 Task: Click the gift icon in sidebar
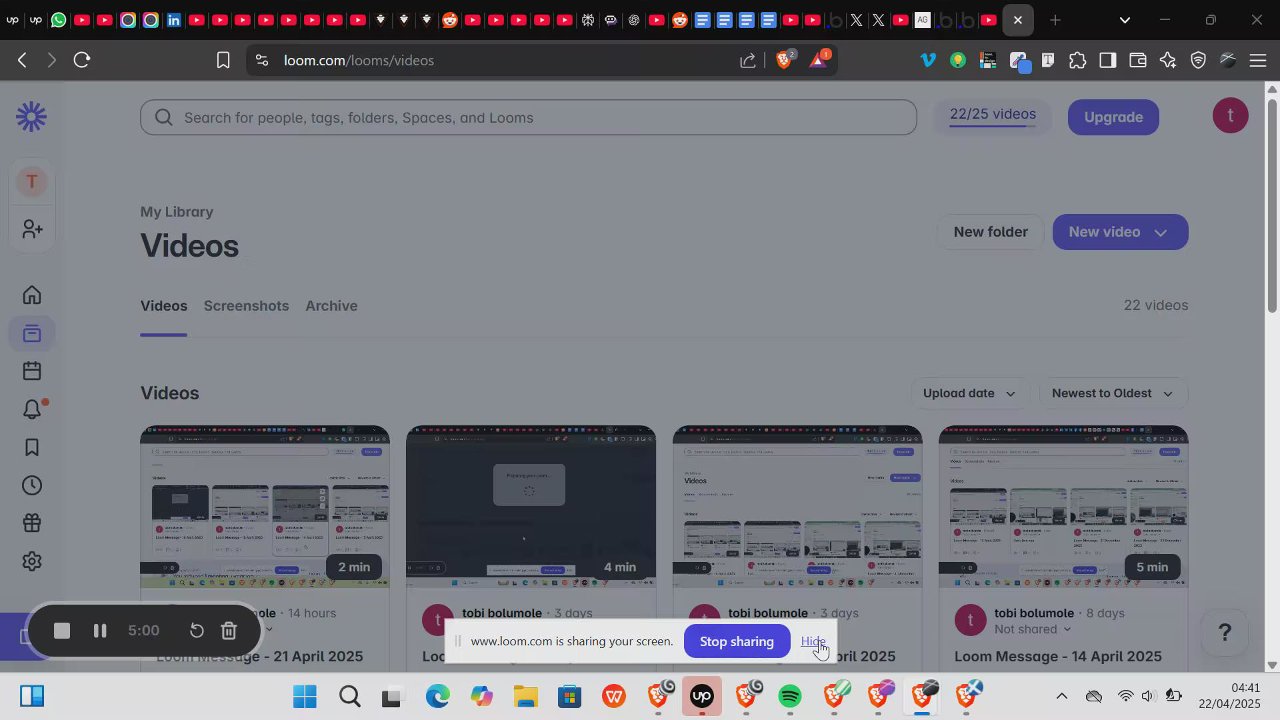[32, 523]
